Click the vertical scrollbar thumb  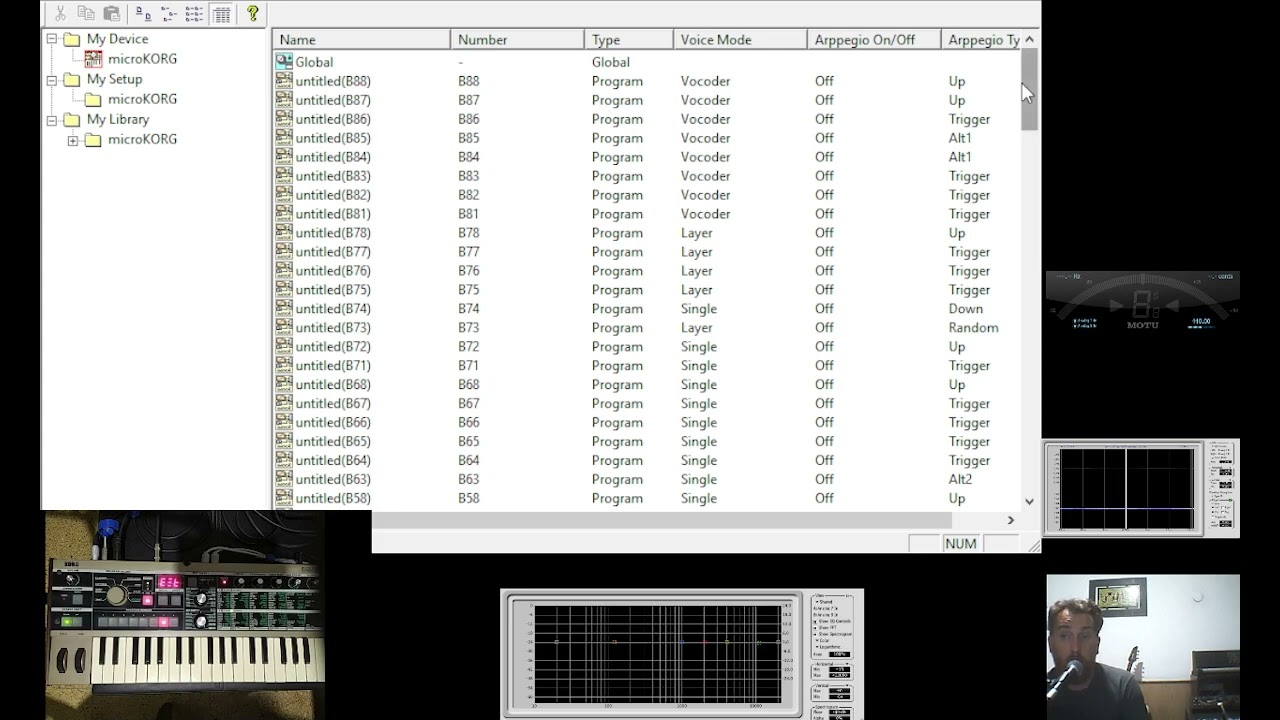point(1029,90)
